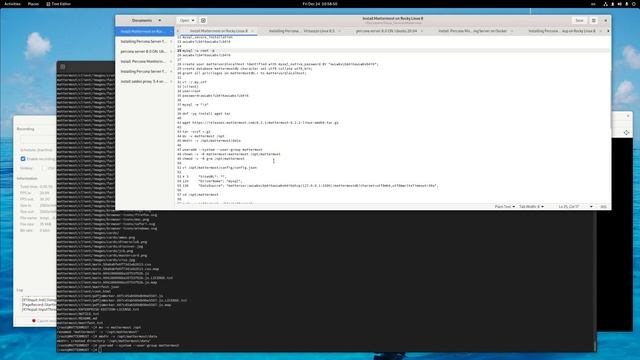Click the INS insert mode indicator
Screen dimensions: 640x360
point(603,207)
